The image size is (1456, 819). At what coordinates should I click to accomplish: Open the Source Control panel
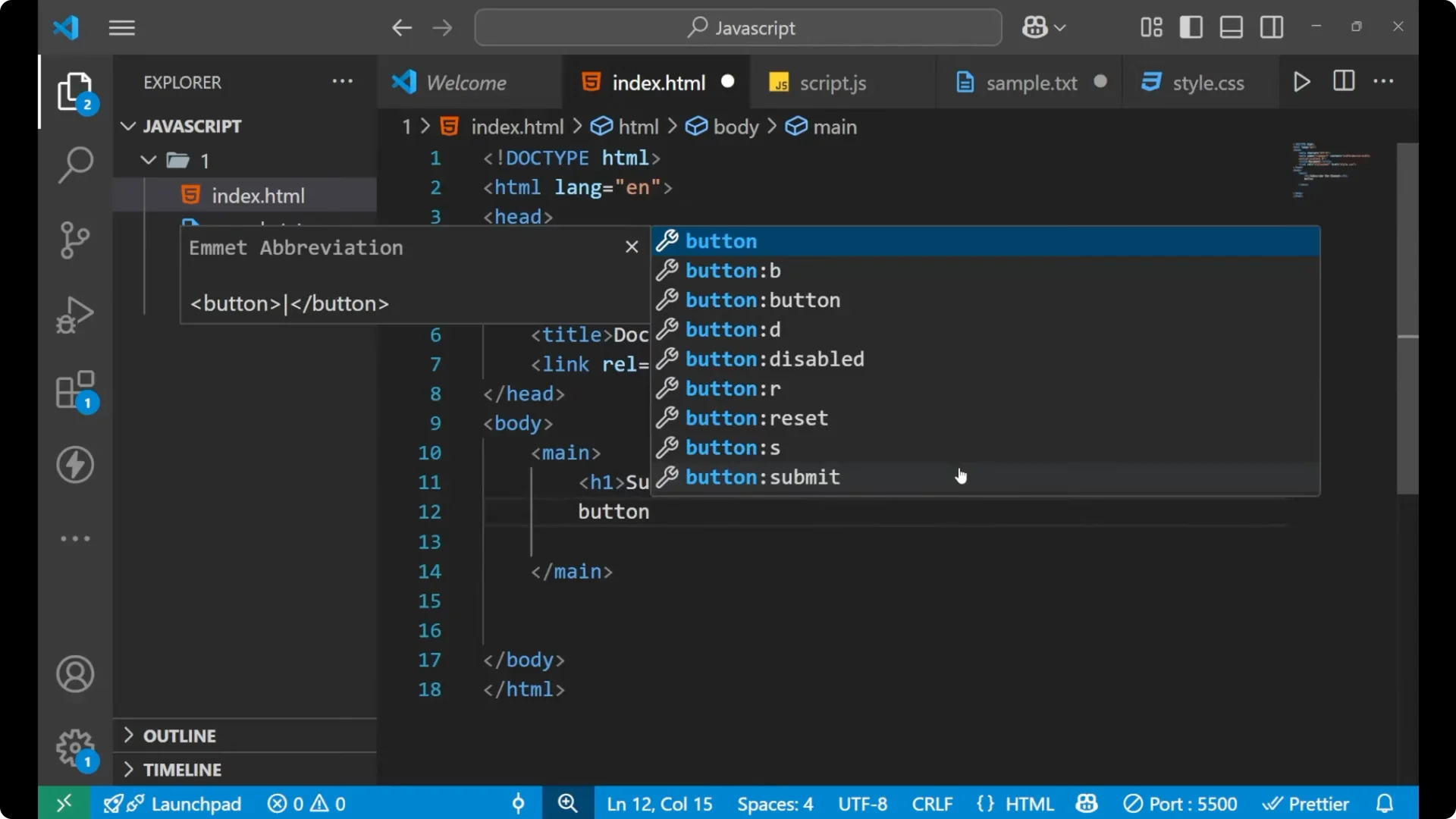click(74, 240)
